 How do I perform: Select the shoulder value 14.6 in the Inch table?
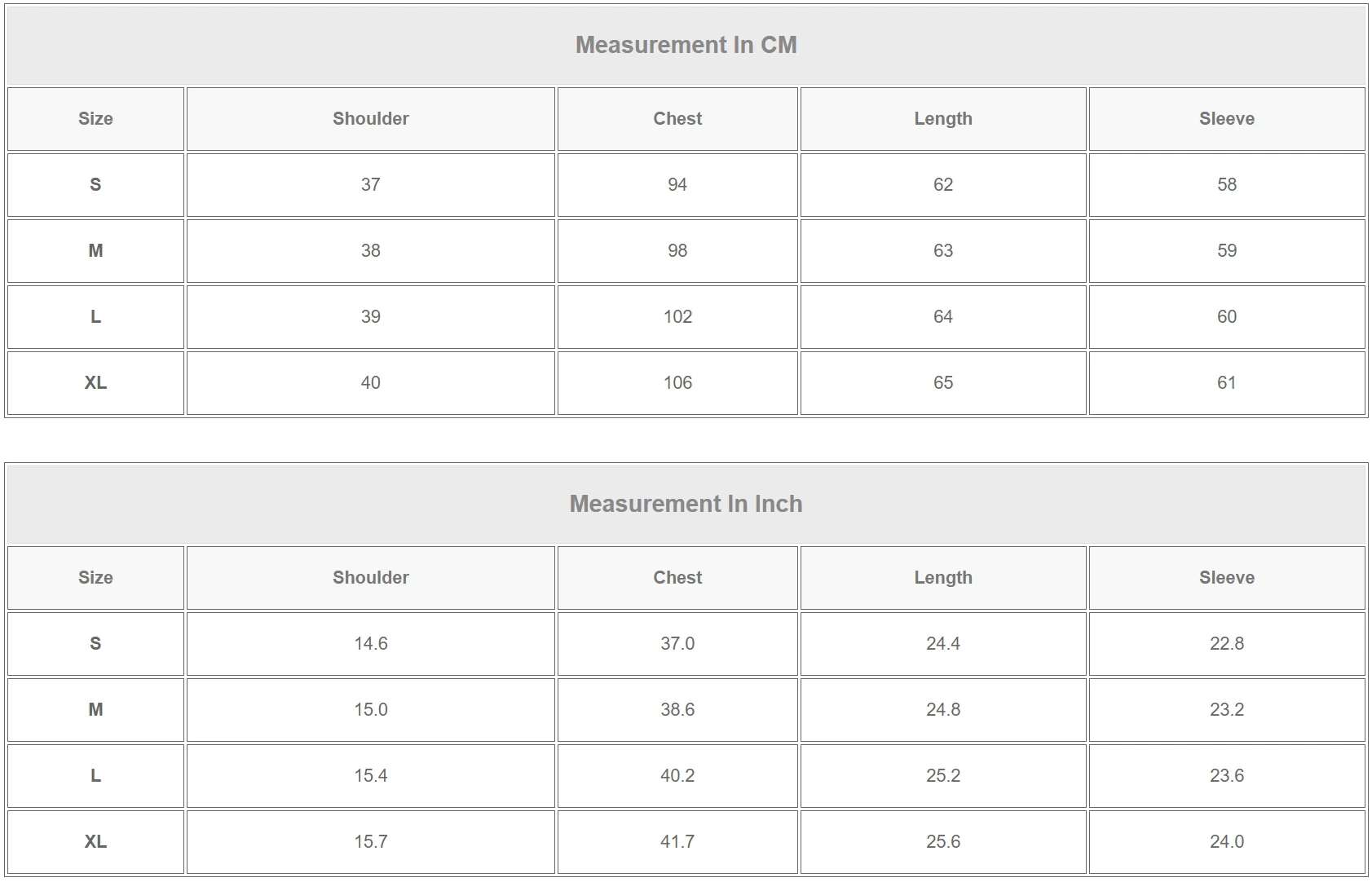[x=370, y=644]
